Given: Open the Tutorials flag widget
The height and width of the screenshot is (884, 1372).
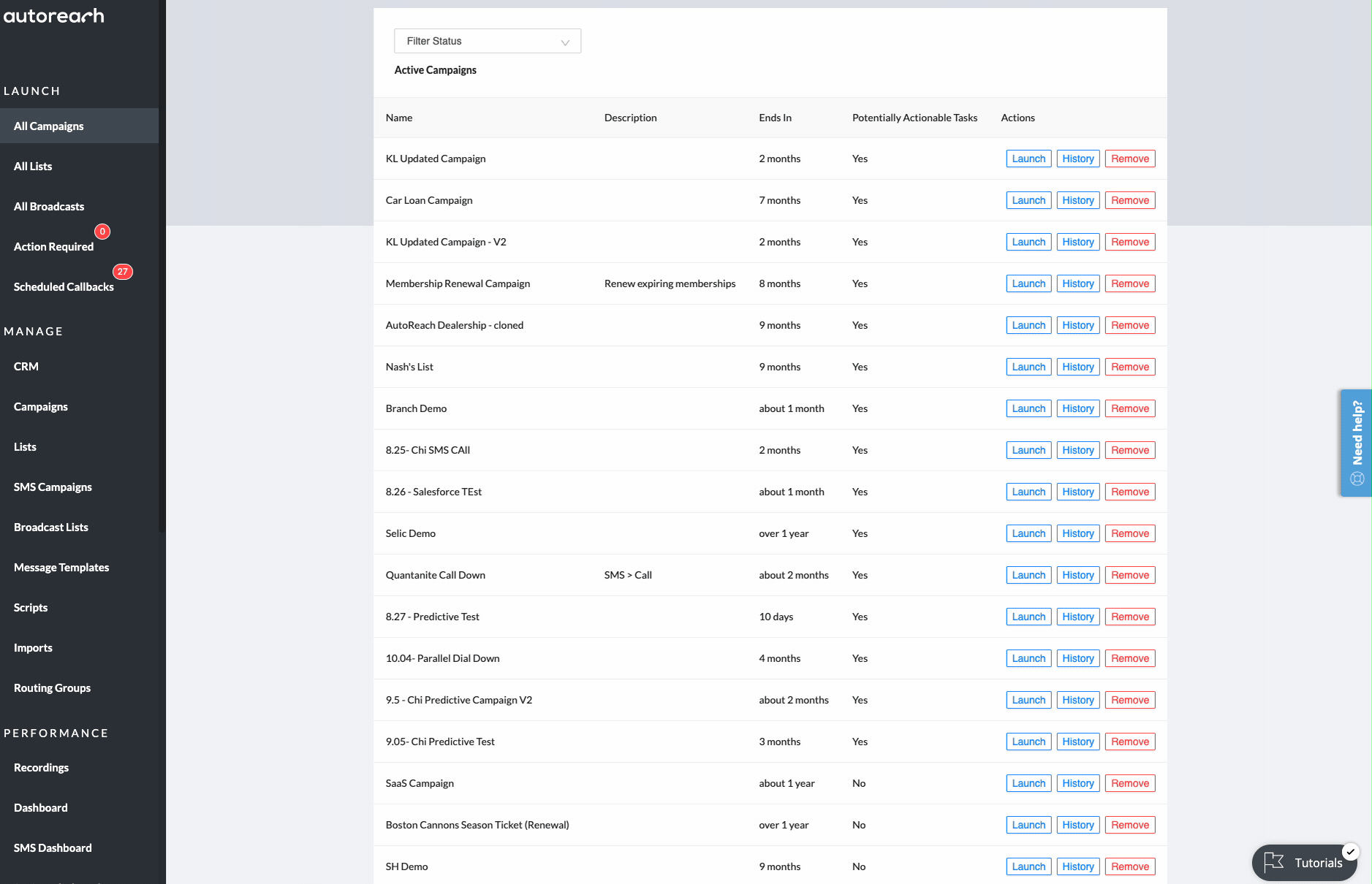Looking at the screenshot, I should tap(1305, 862).
